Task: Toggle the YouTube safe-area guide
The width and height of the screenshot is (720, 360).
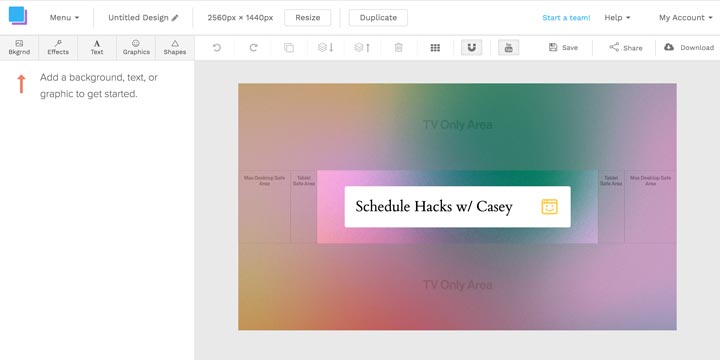Action: [x=508, y=47]
